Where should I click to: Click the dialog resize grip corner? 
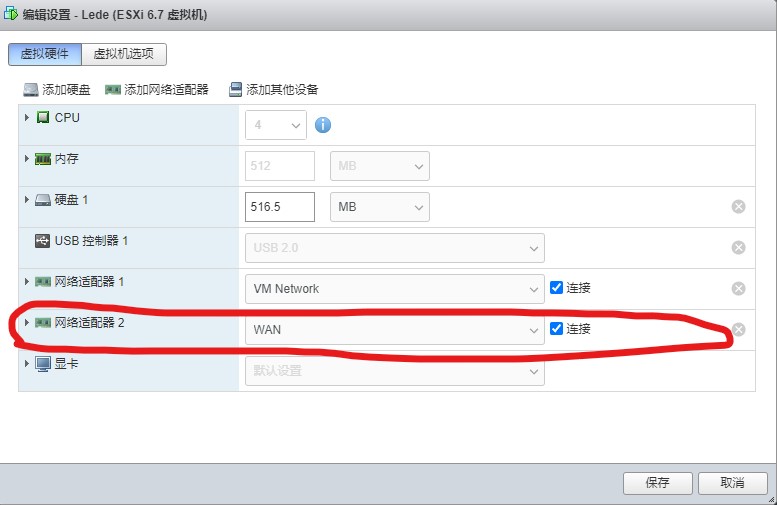click(x=772, y=500)
